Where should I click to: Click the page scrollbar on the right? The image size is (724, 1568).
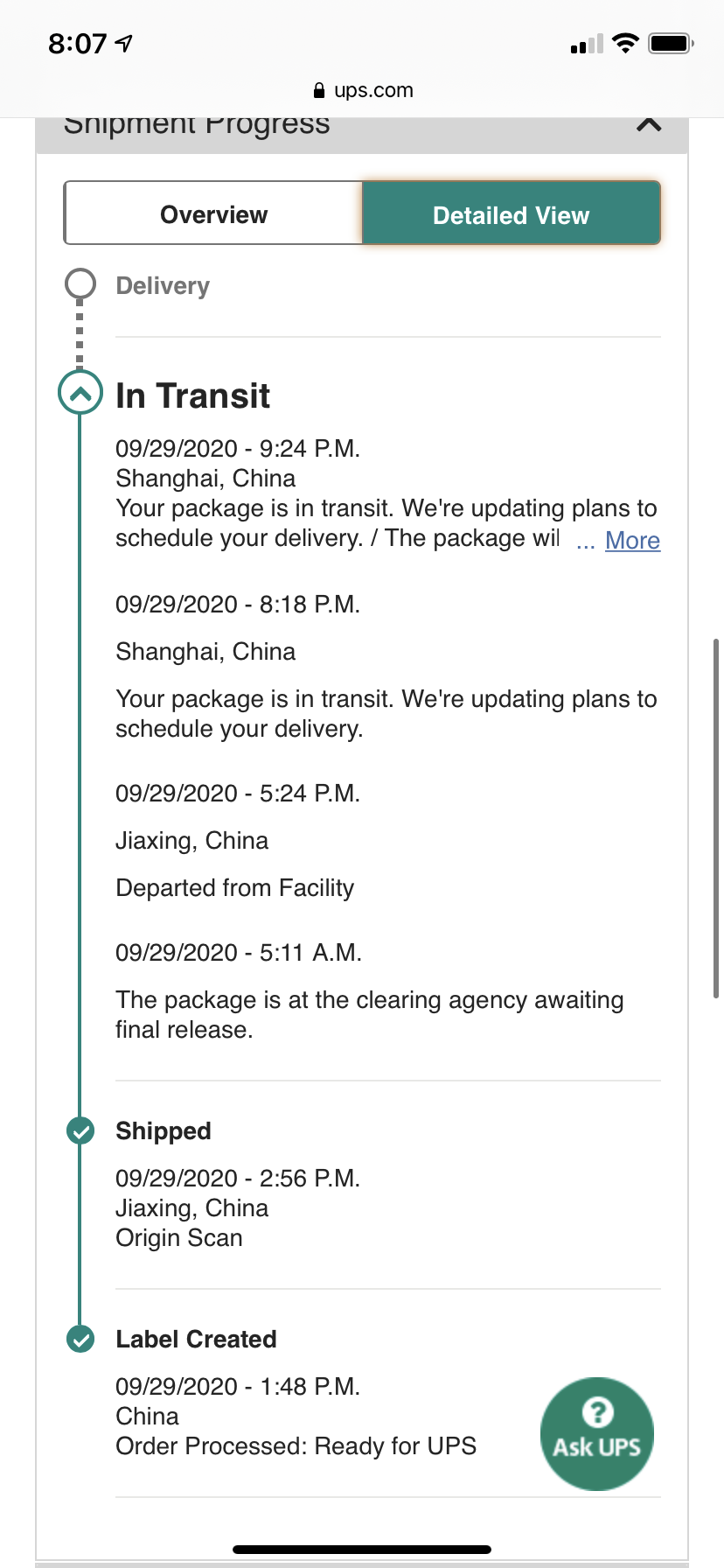pyautogui.click(x=716, y=818)
